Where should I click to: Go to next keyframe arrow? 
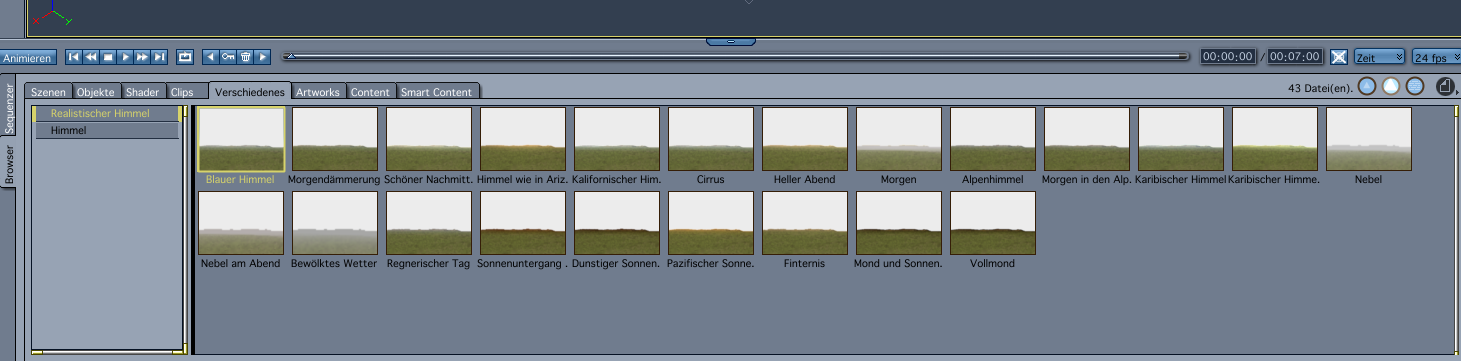262,57
